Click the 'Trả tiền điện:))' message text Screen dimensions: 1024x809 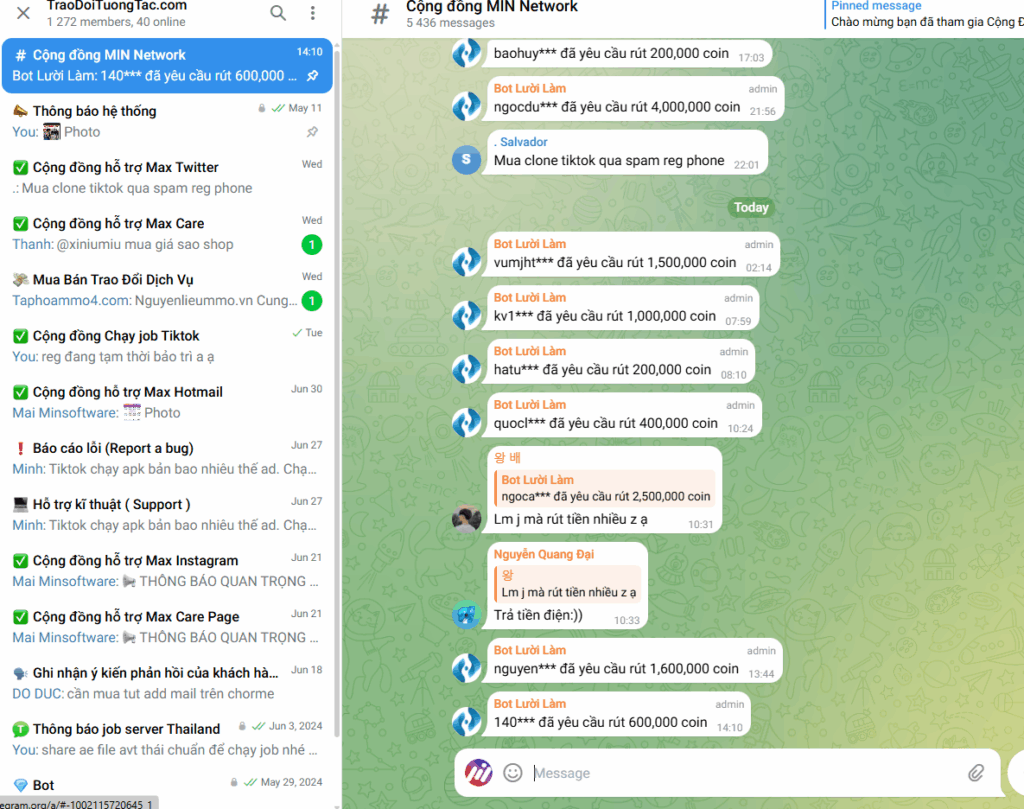pyautogui.click(x=538, y=615)
